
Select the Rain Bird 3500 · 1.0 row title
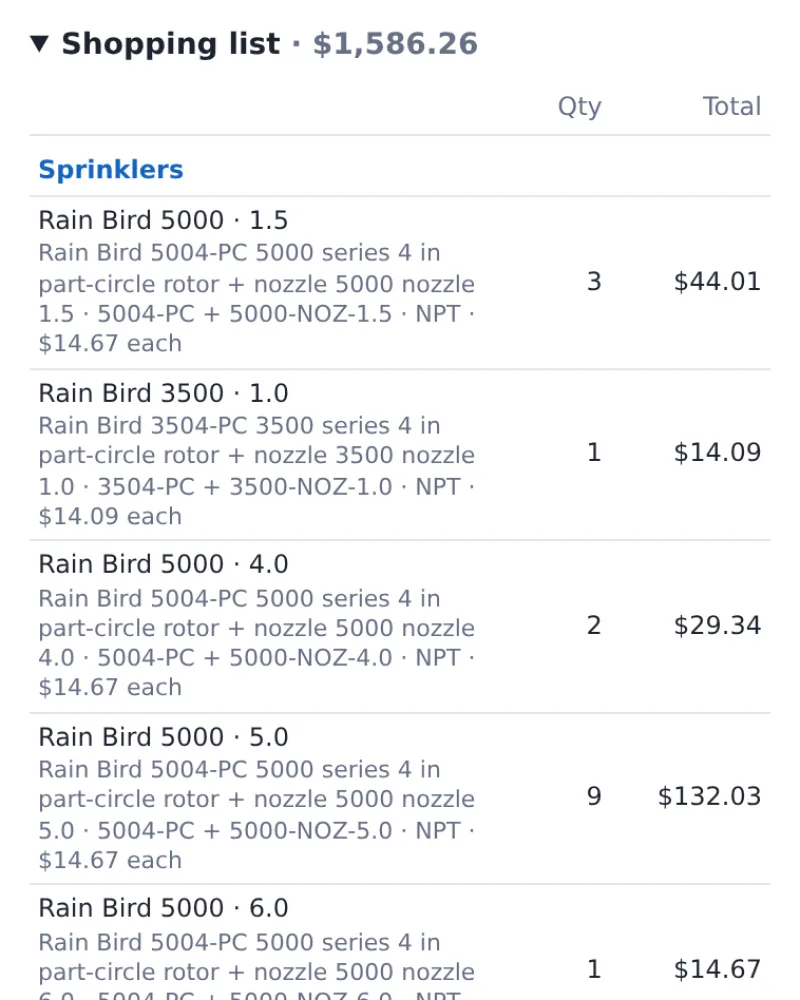pyautogui.click(x=163, y=393)
